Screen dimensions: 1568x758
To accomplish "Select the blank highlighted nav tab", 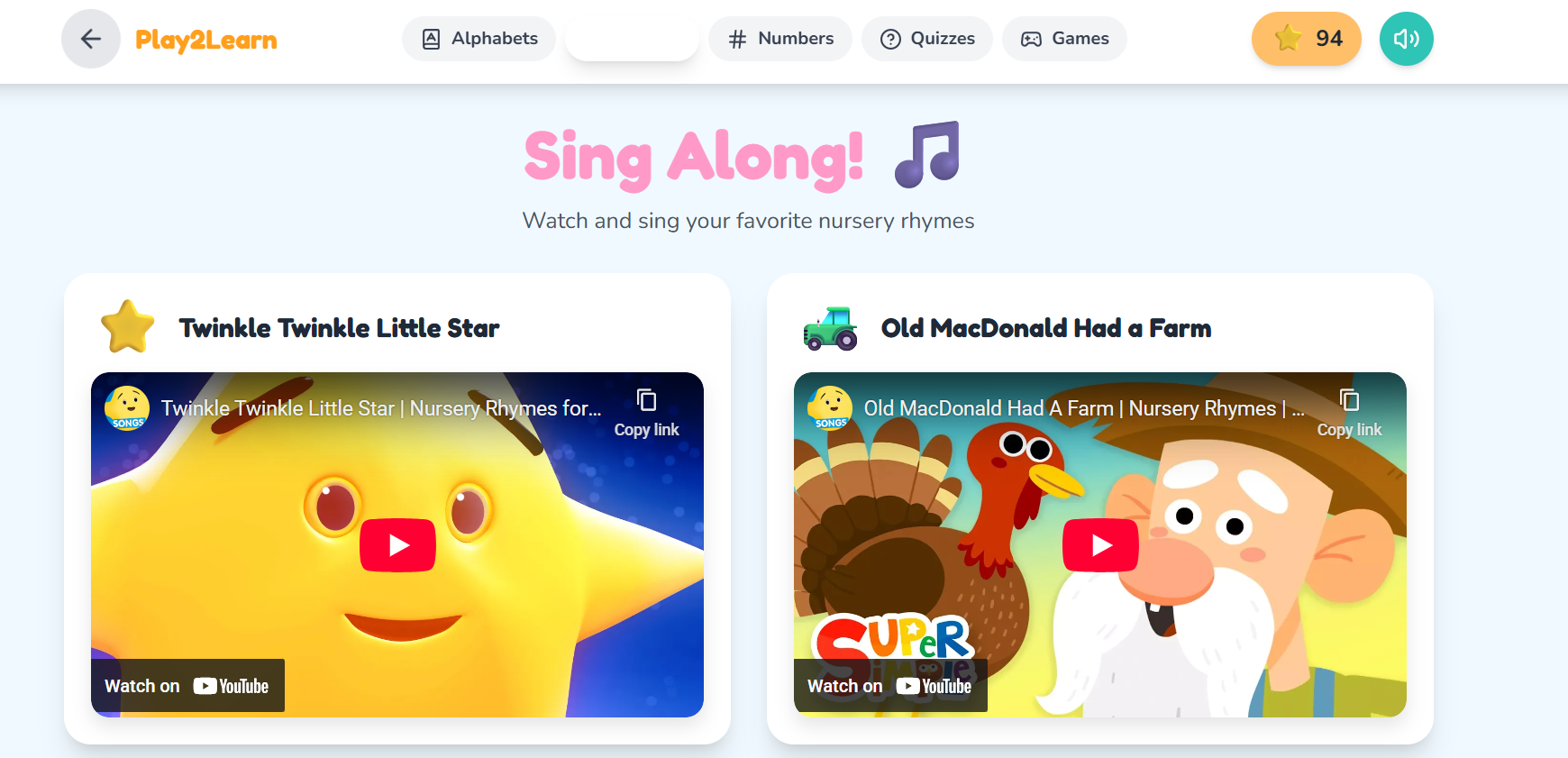I will (x=632, y=39).
